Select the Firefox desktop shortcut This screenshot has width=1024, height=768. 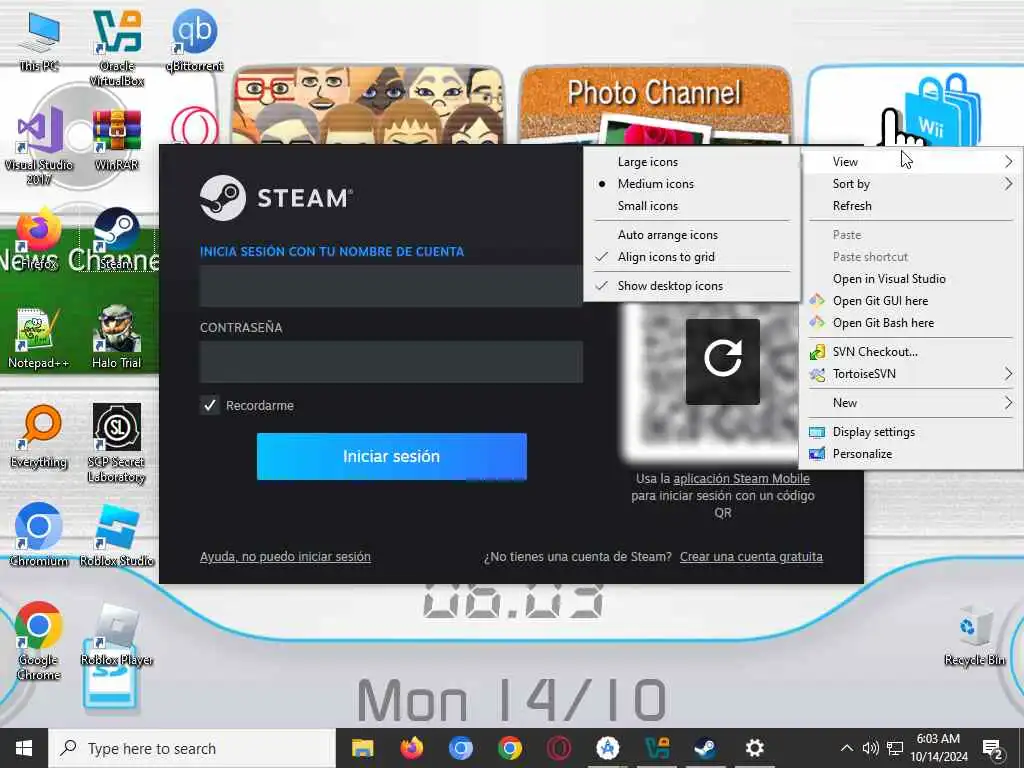point(39,239)
